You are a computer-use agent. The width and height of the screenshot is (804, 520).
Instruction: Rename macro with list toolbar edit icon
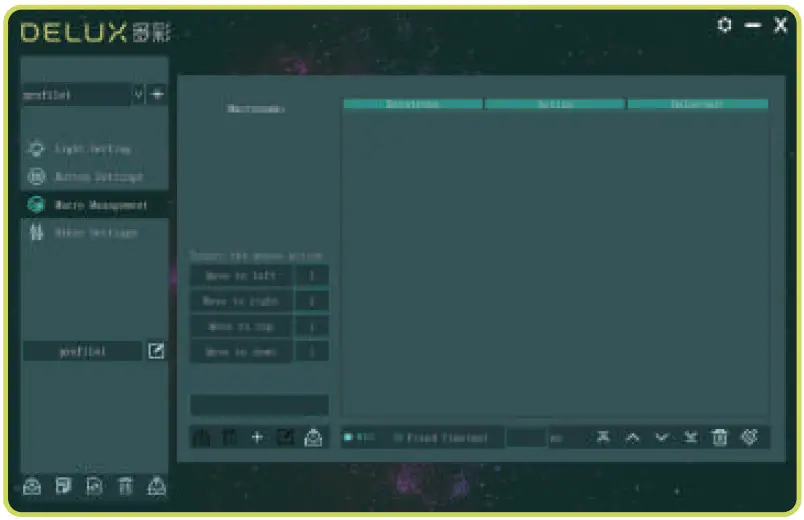pos(285,437)
